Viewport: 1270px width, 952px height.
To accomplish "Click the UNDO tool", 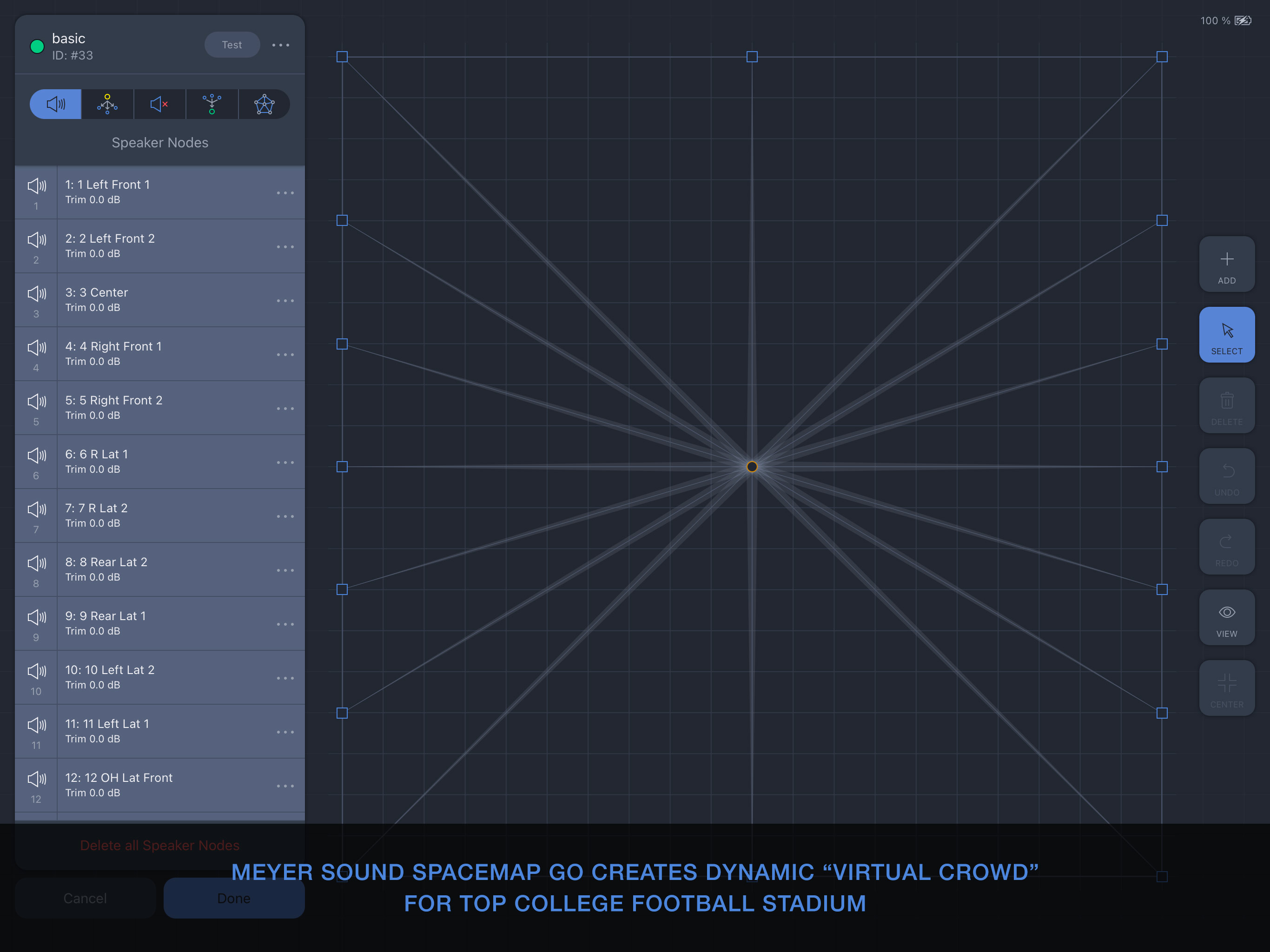I will pos(1227,476).
